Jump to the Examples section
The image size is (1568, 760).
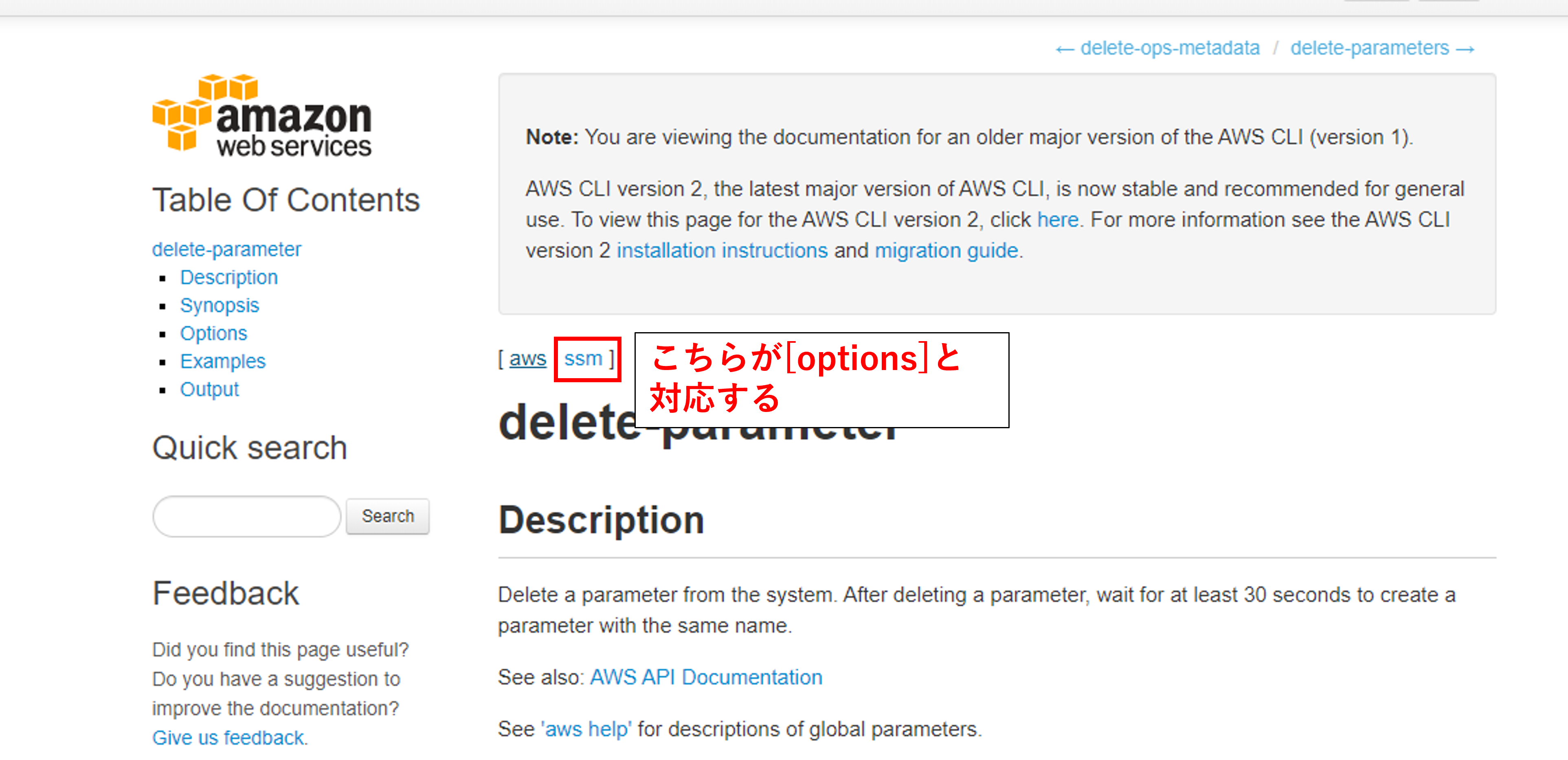tap(222, 361)
